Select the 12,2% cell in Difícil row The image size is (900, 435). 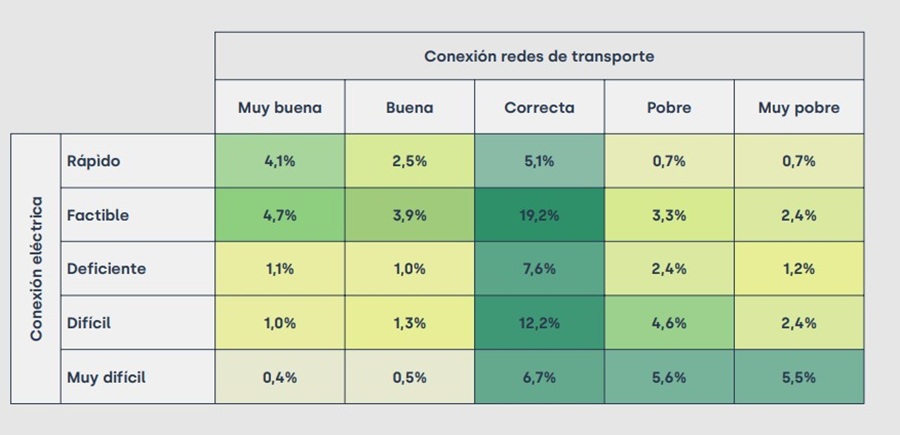point(539,323)
